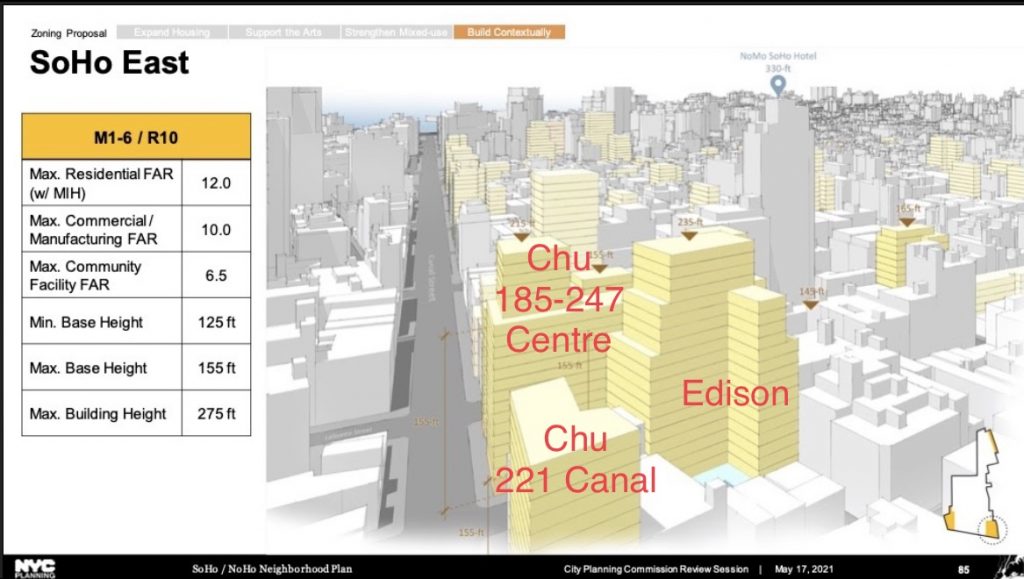Image resolution: width=1024 pixels, height=579 pixels.
Task: Click the 145-ft height marker triangle
Action: pos(812,301)
